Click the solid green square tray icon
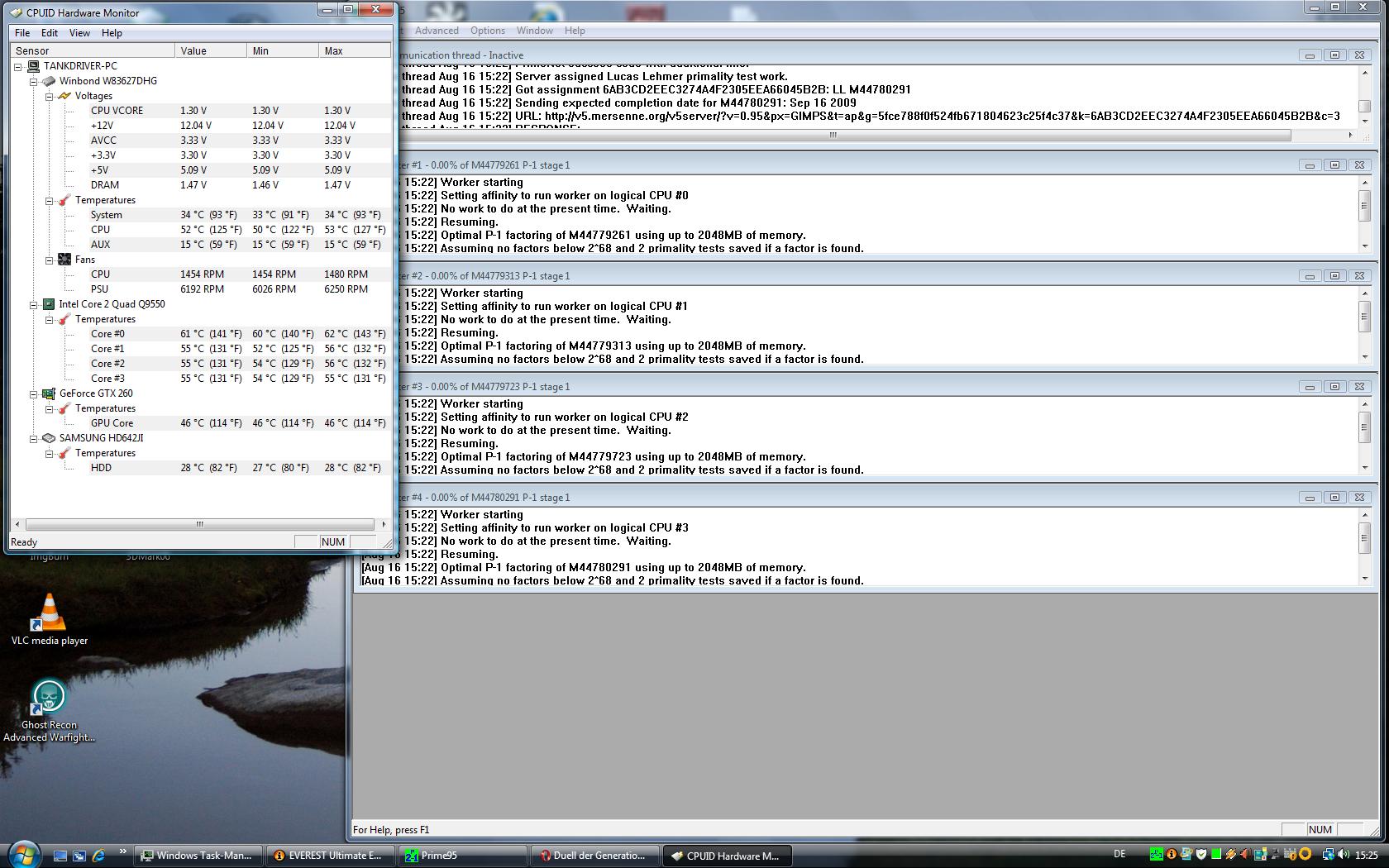 (x=1216, y=855)
